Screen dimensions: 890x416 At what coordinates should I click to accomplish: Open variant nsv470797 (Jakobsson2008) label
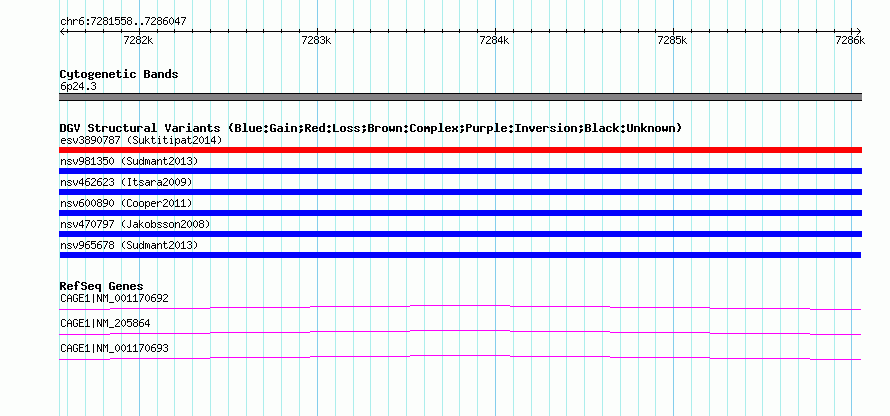pyautogui.click(x=135, y=224)
